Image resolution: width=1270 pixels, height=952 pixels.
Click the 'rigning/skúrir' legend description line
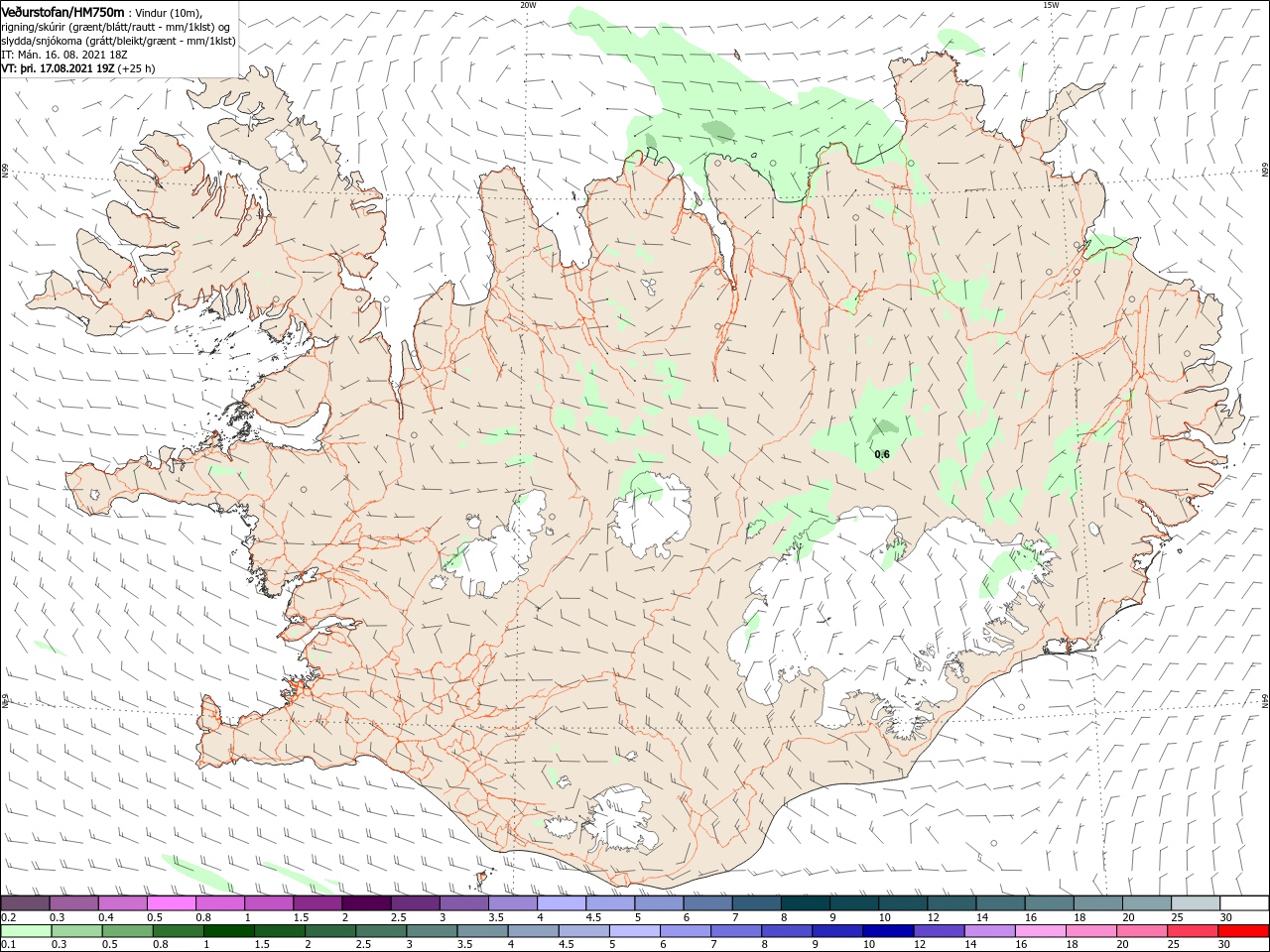(x=116, y=27)
